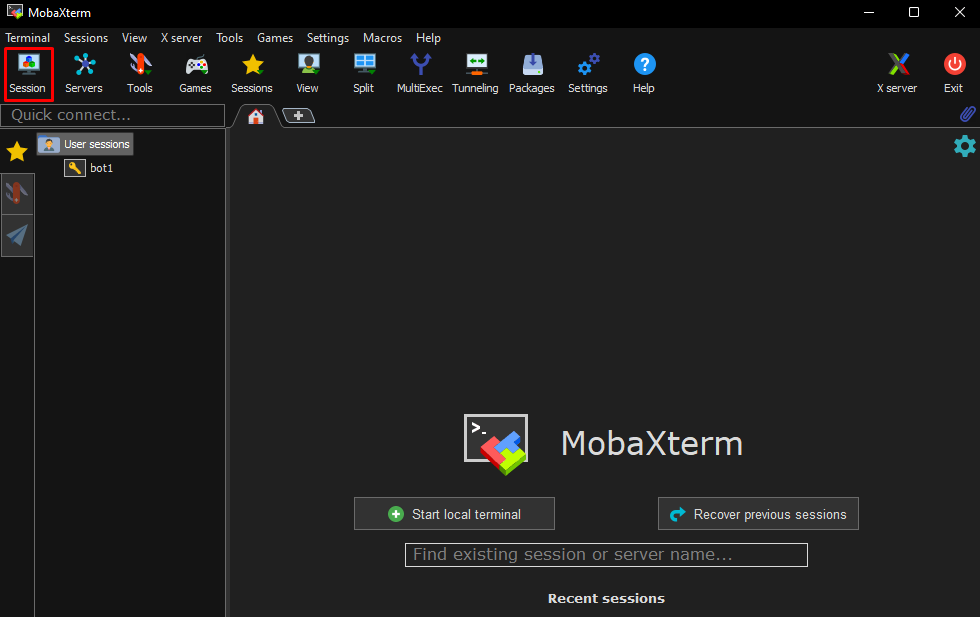Select the yellow star Sessions sidebar tab

(x=17, y=151)
